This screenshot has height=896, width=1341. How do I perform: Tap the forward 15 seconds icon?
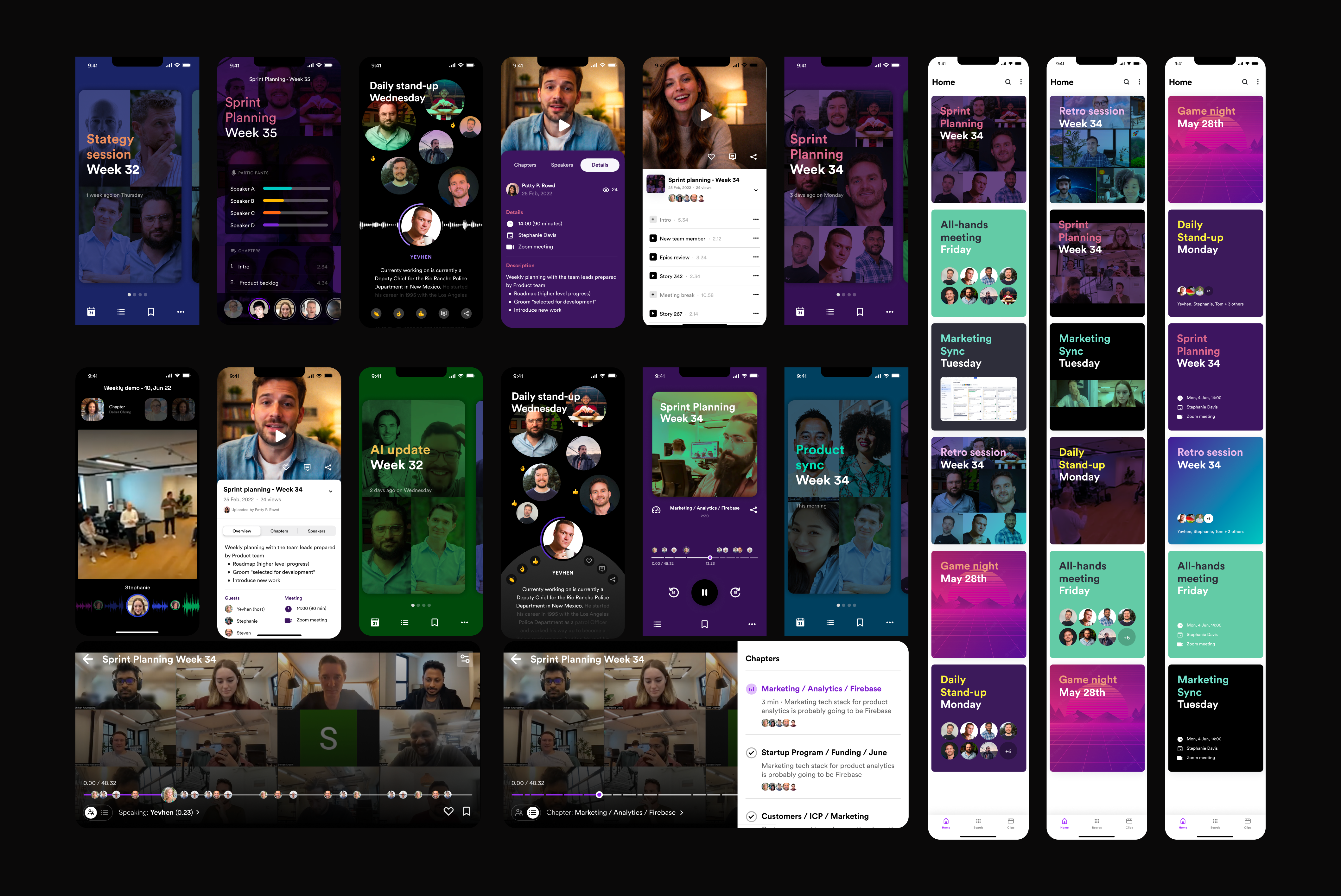tap(735, 593)
